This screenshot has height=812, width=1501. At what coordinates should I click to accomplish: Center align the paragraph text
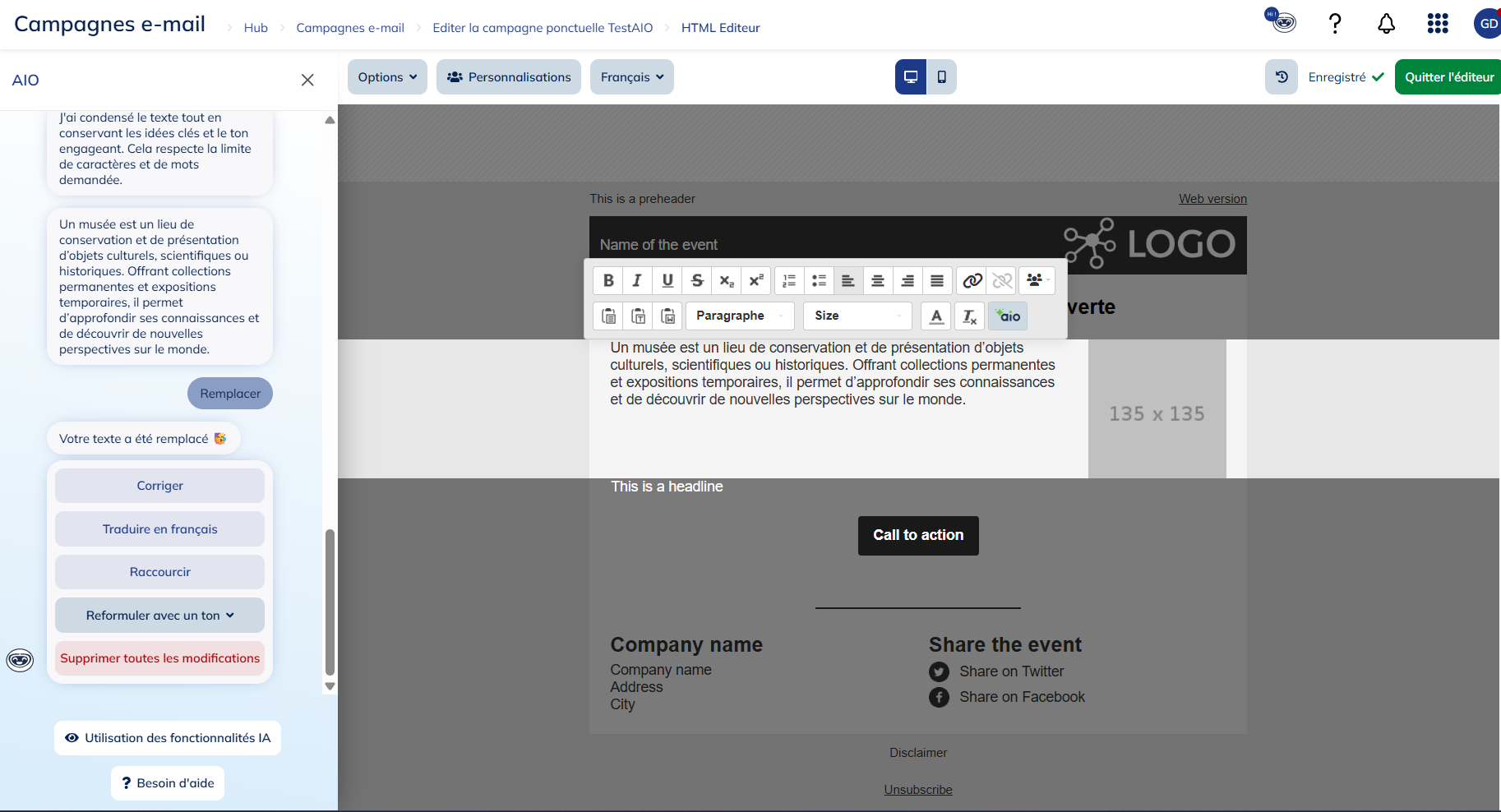(878, 281)
